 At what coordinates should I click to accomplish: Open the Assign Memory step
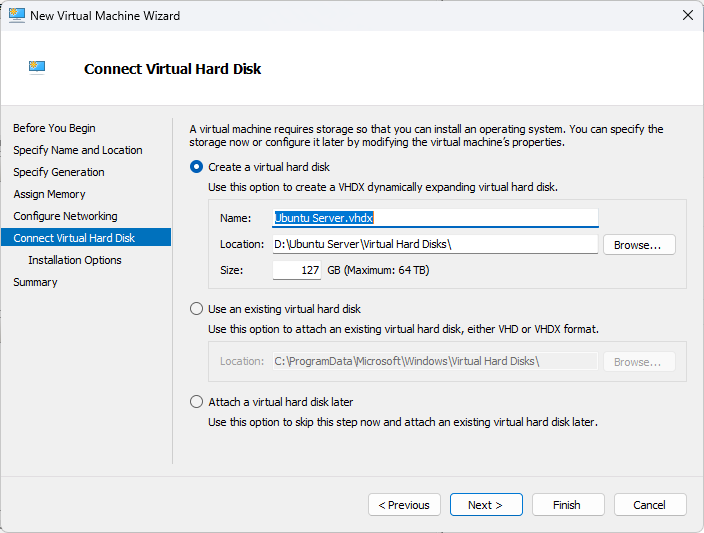(49, 194)
